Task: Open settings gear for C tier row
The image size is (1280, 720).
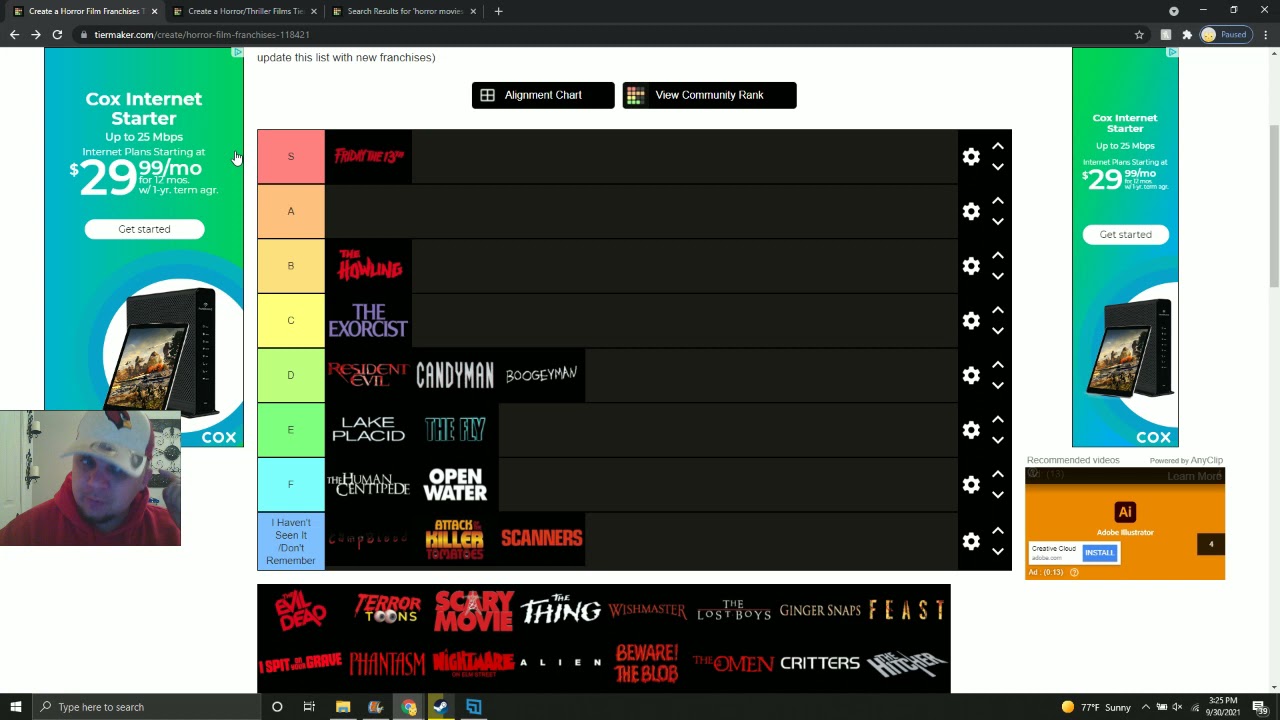Action: point(971,321)
